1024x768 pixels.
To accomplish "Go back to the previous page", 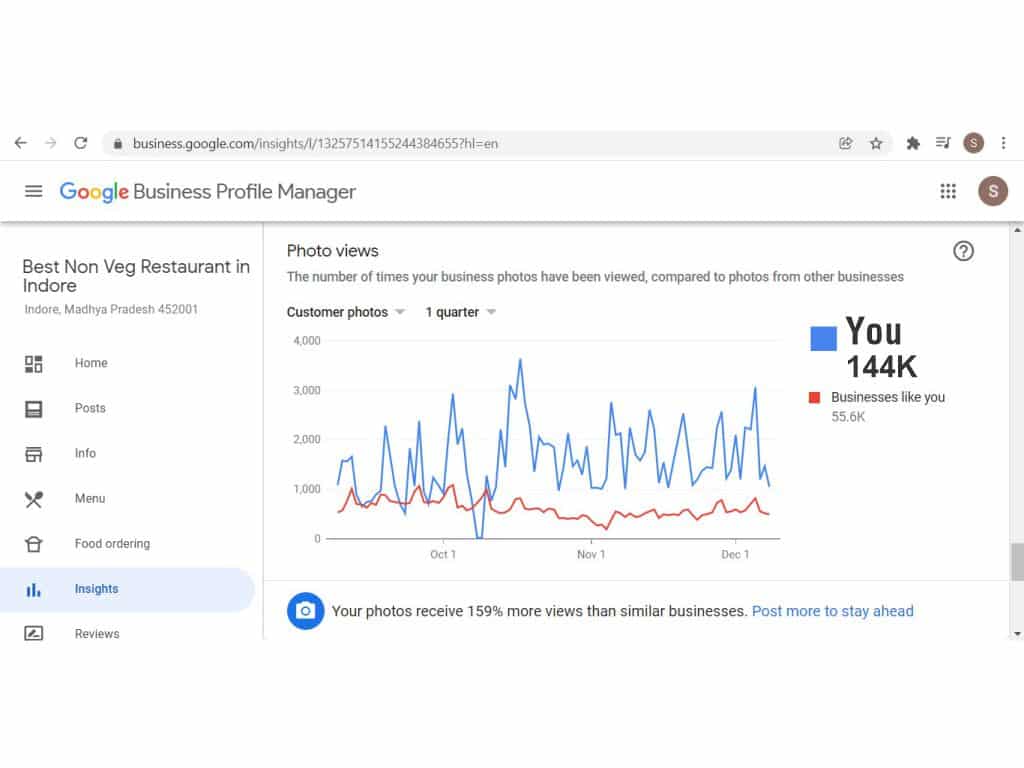I will pyautogui.click(x=21, y=143).
